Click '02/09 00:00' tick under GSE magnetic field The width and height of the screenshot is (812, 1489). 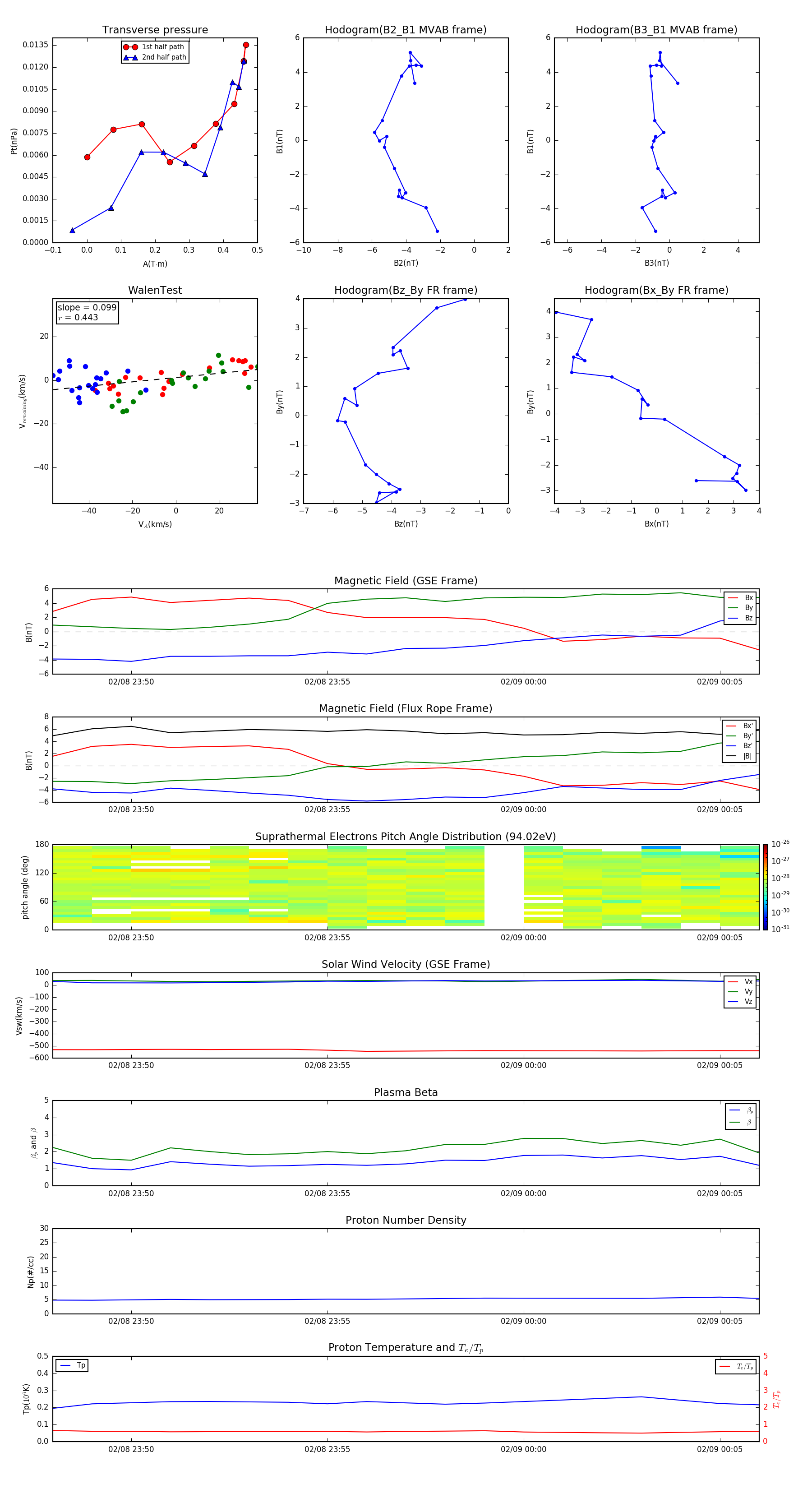coord(523,682)
